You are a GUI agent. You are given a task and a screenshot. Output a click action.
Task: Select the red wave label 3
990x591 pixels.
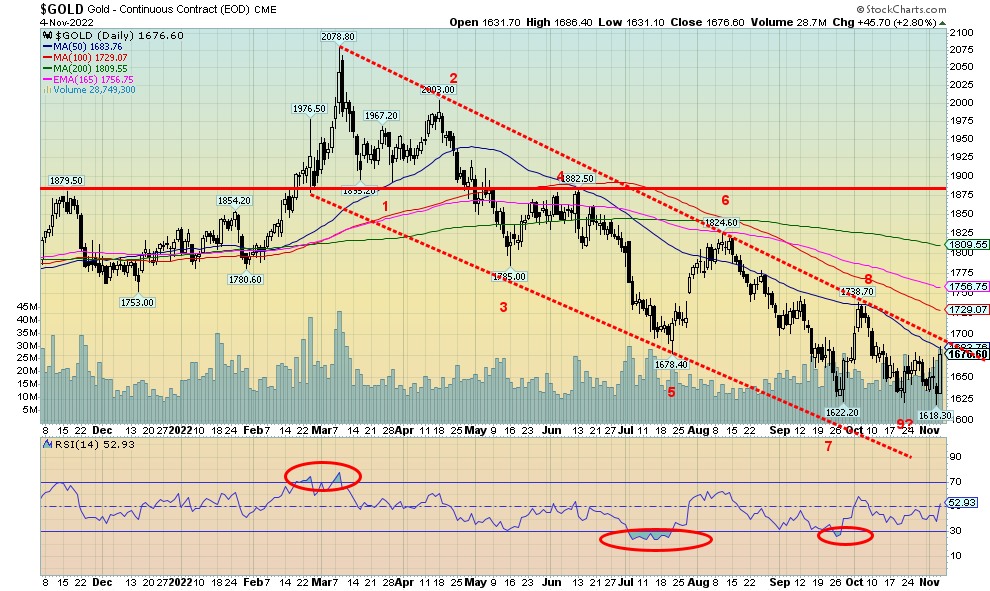[x=504, y=307]
